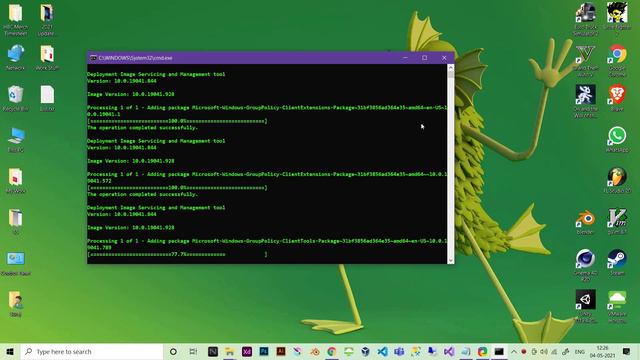640x360 pixels.
Task: Select the FL Studio 20 desktop icon
Action: 617,180
